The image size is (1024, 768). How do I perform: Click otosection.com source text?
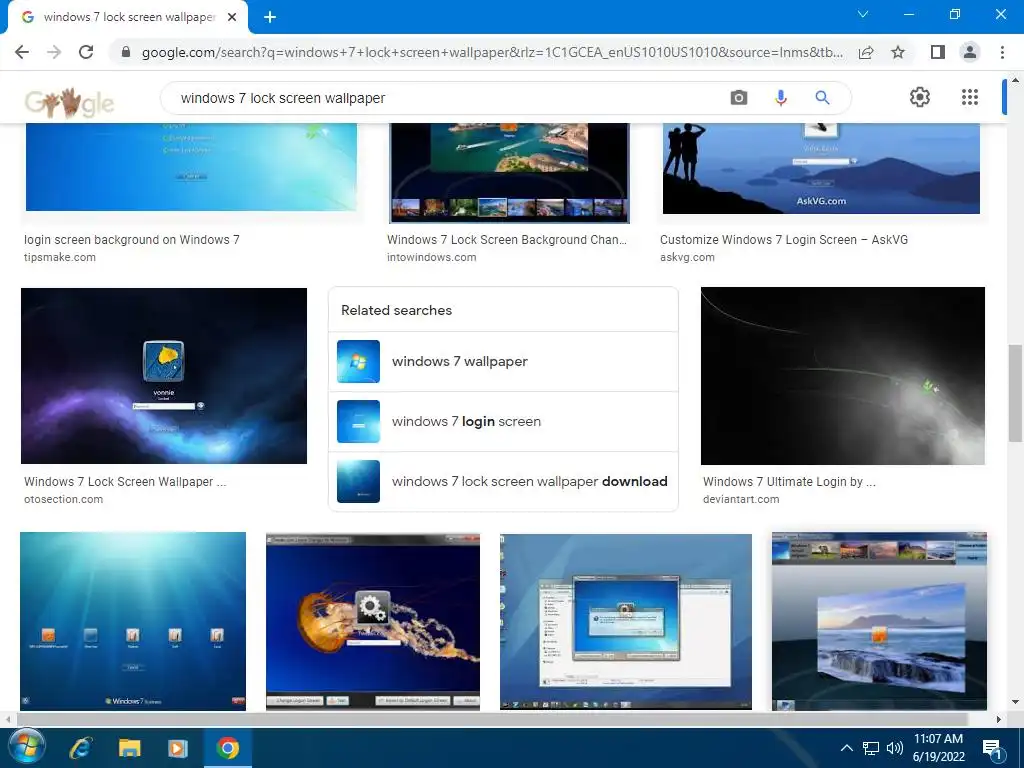pyautogui.click(x=63, y=499)
